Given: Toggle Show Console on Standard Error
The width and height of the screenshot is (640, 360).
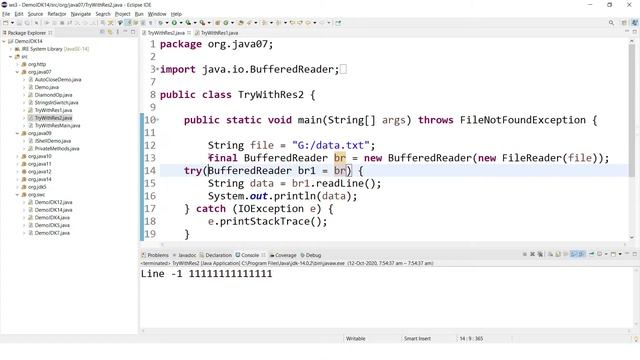Looking at the screenshot, I should pos(581,254).
